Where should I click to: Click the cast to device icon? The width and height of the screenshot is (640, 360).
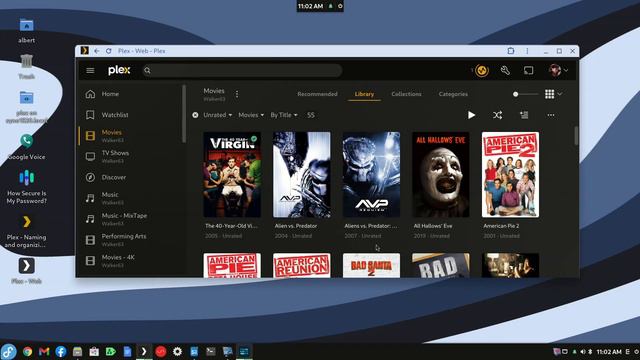tap(529, 70)
